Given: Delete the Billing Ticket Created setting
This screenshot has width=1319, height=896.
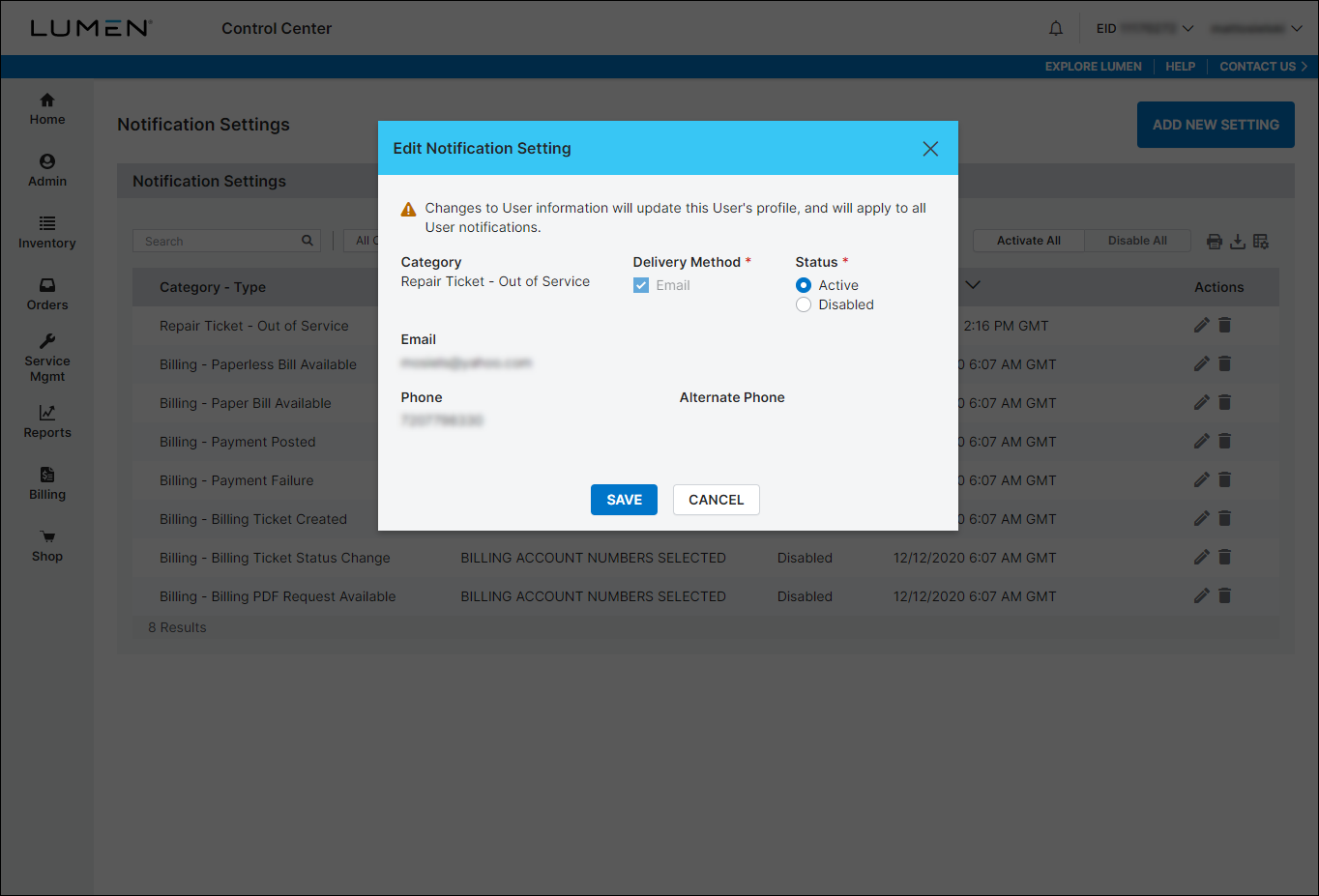Looking at the screenshot, I should [1224, 519].
